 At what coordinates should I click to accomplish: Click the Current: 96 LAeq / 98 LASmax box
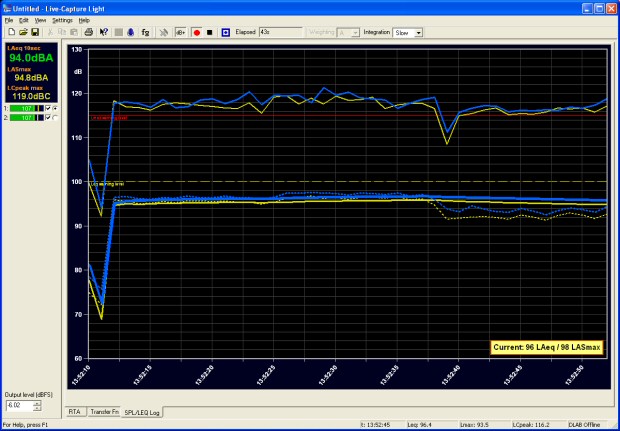pyautogui.click(x=547, y=348)
